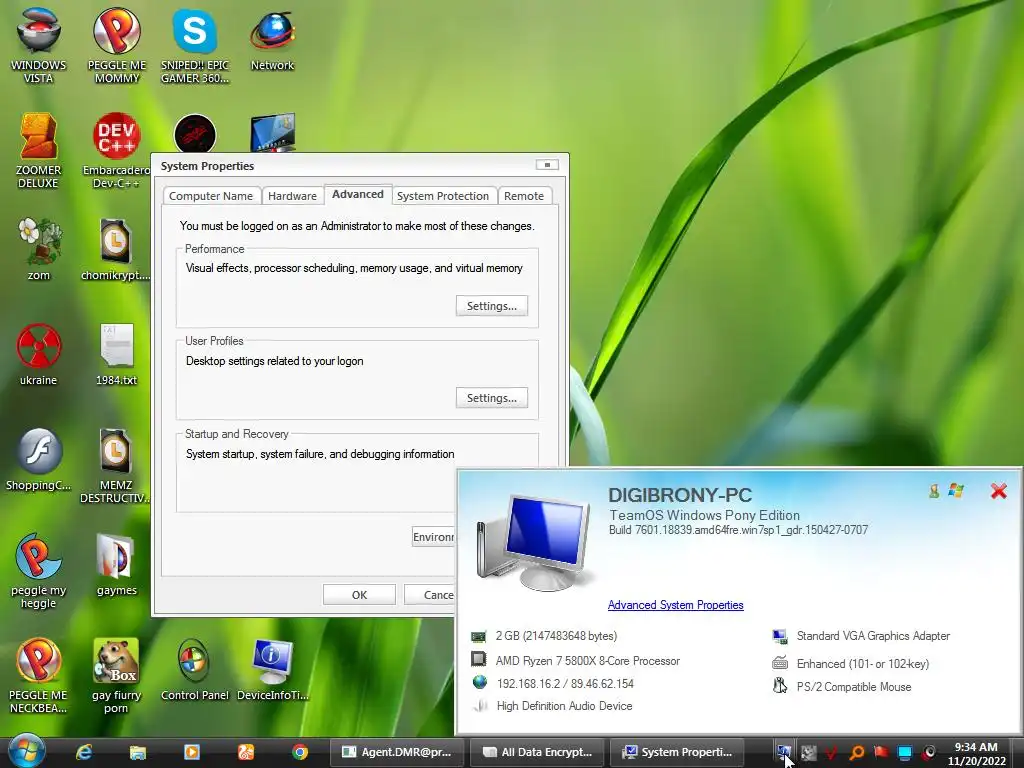Select the ZOOMER DELUXE desktop icon
1024x768 pixels.
39,150
